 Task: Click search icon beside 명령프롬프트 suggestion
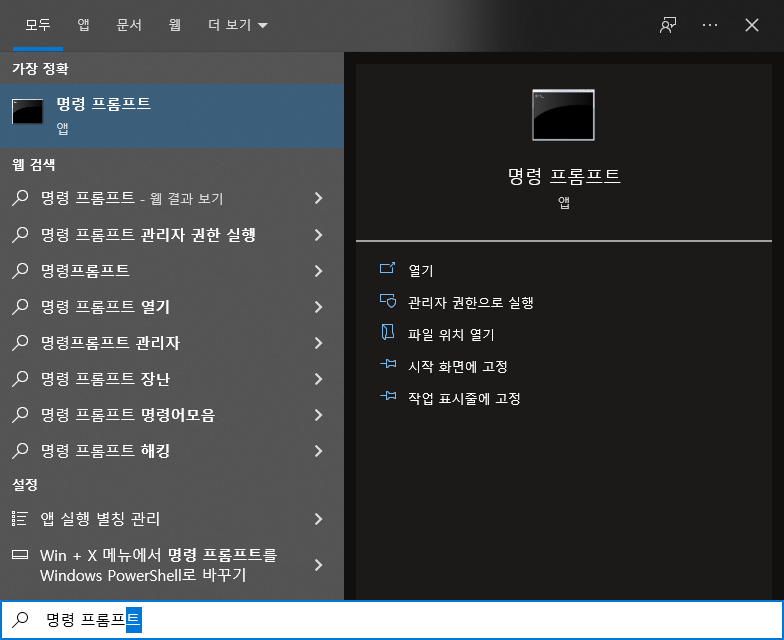click(x=20, y=270)
